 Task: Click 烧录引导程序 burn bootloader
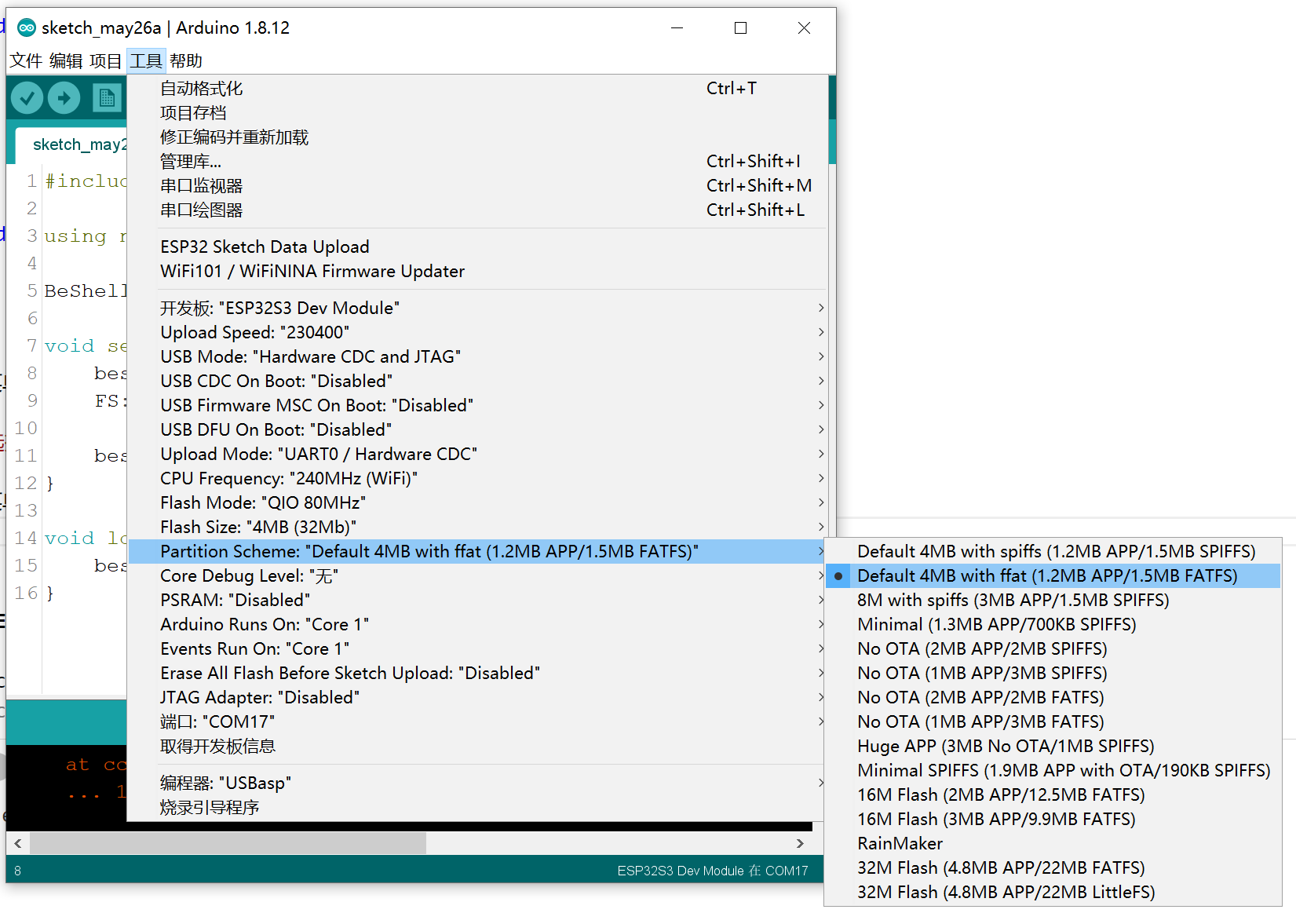pos(477,808)
